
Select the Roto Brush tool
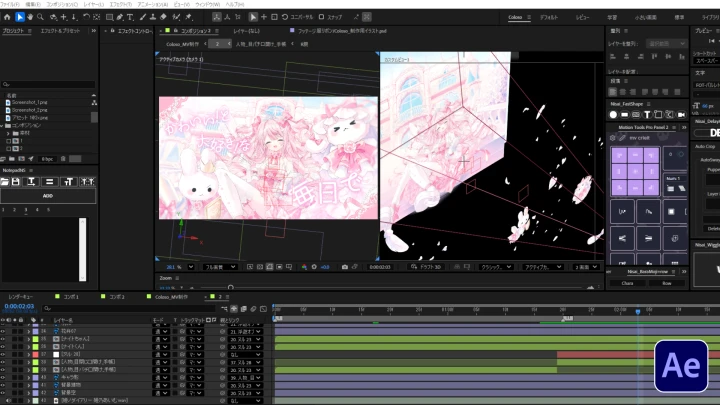pos(176,17)
